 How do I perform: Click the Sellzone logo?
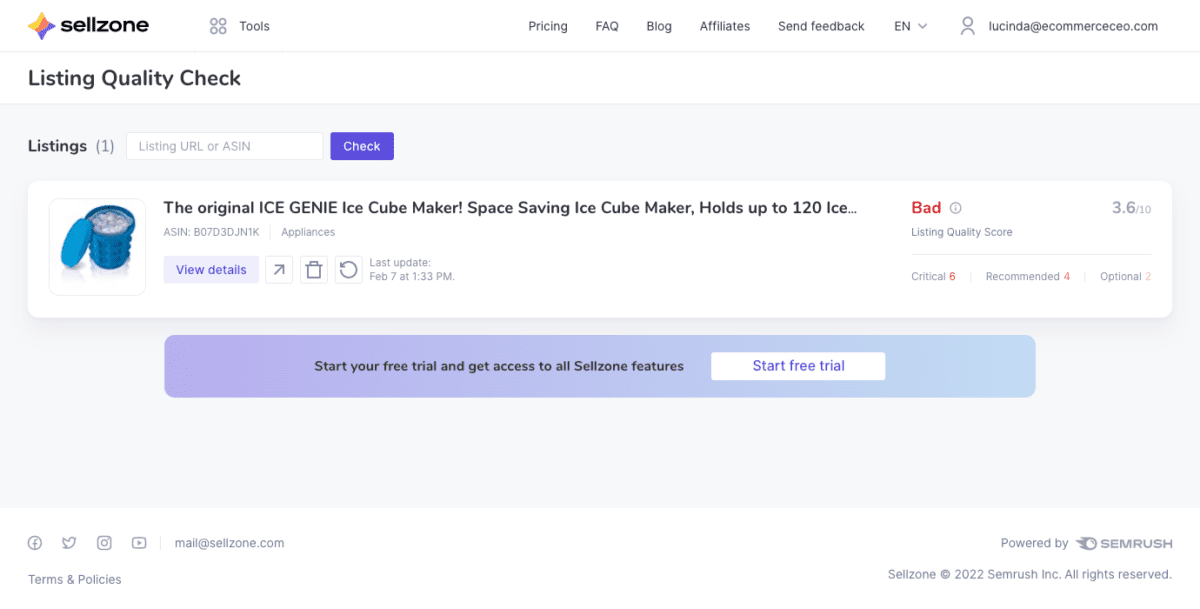88,26
